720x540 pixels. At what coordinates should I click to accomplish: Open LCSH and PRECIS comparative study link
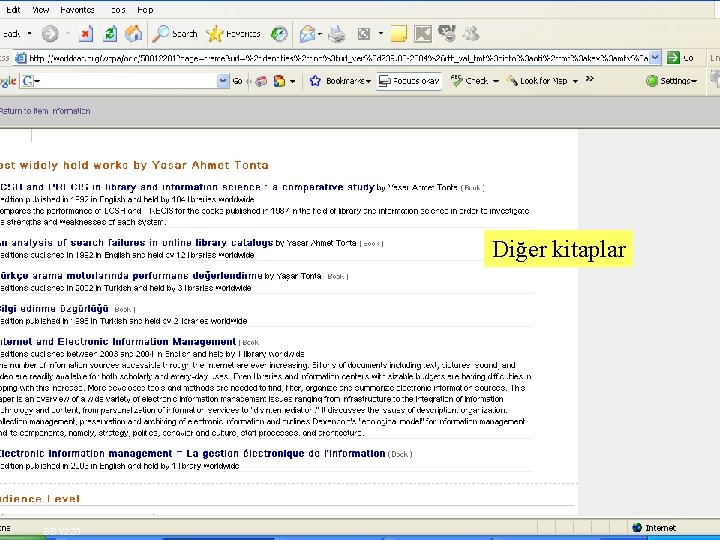click(x=187, y=187)
